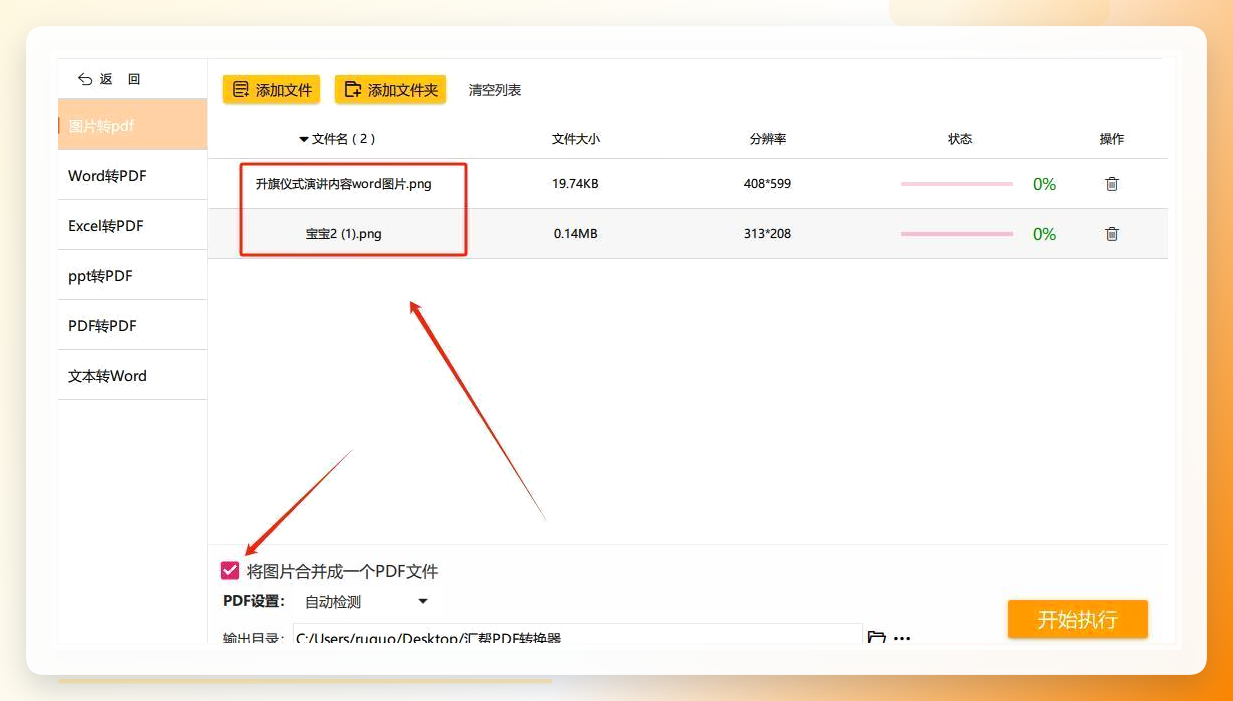Click the three-dots browse button

pos(902,638)
